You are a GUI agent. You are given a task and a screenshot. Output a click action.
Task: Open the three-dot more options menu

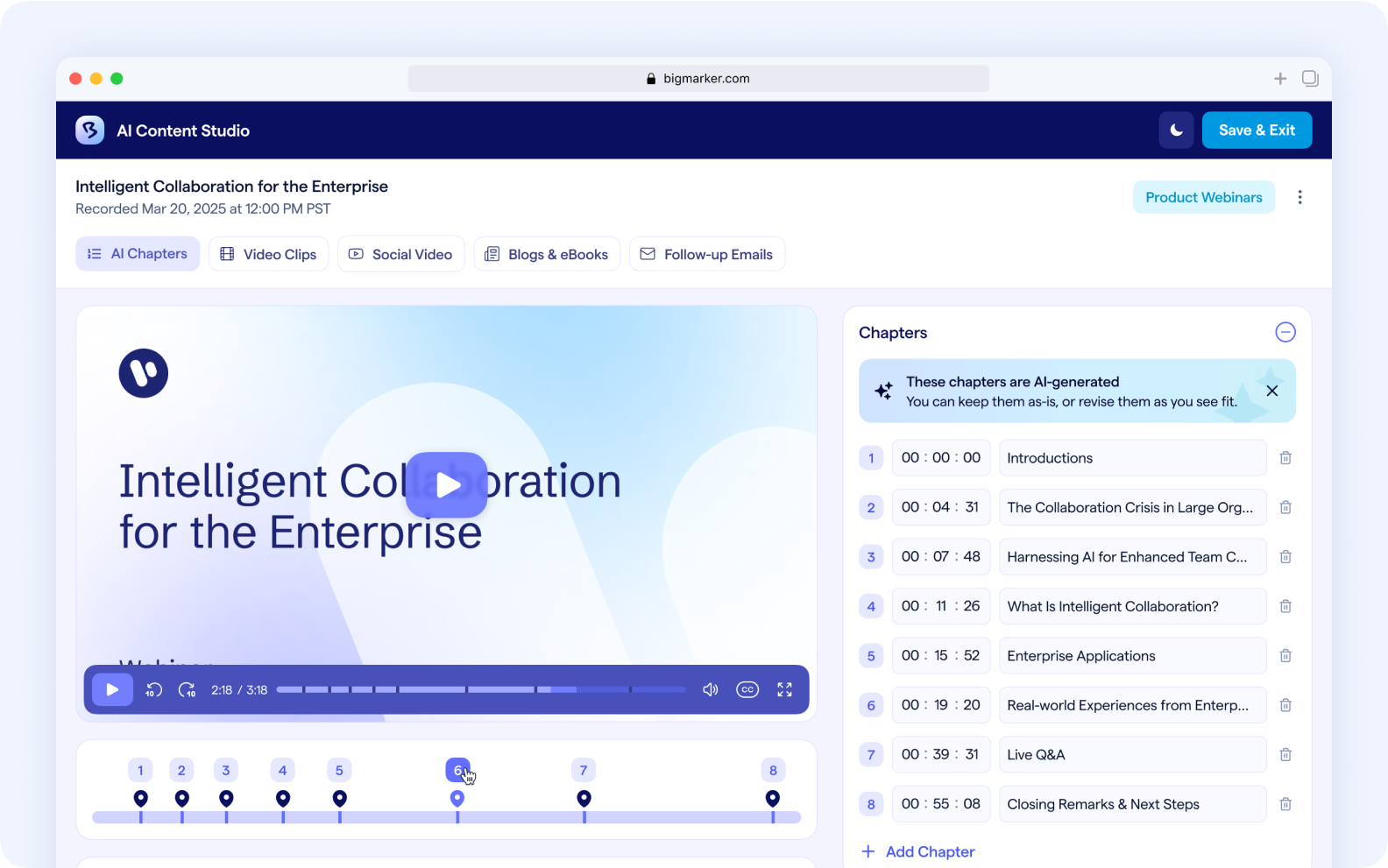click(x=1299, y=198)
